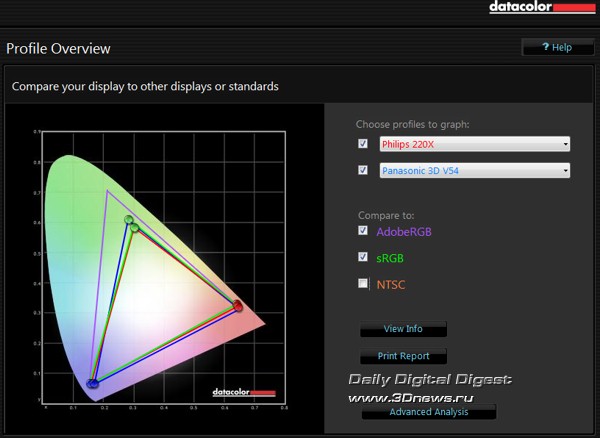Click the green primary marker on gamut chart
The height and width of the screenshot is (438, 600).
[x=129, y=220]
